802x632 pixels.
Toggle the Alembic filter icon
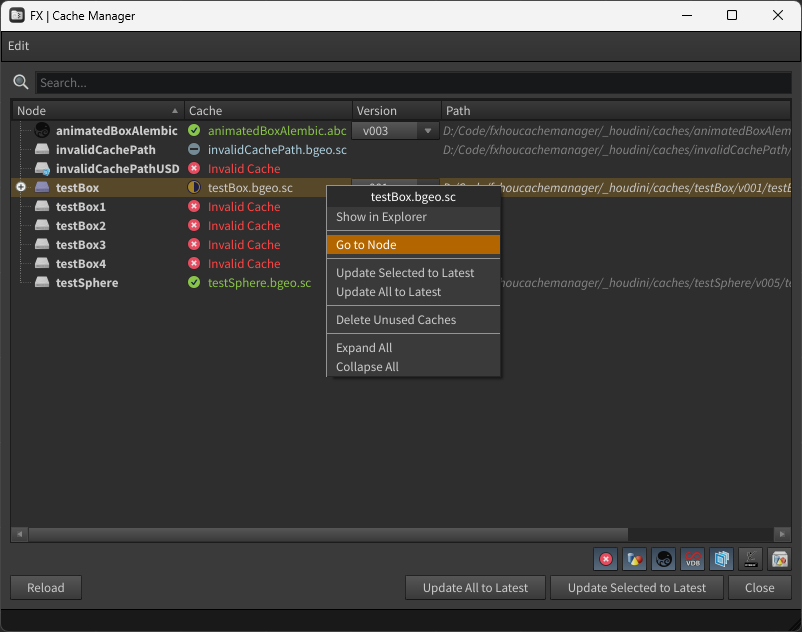pos(663,559)
